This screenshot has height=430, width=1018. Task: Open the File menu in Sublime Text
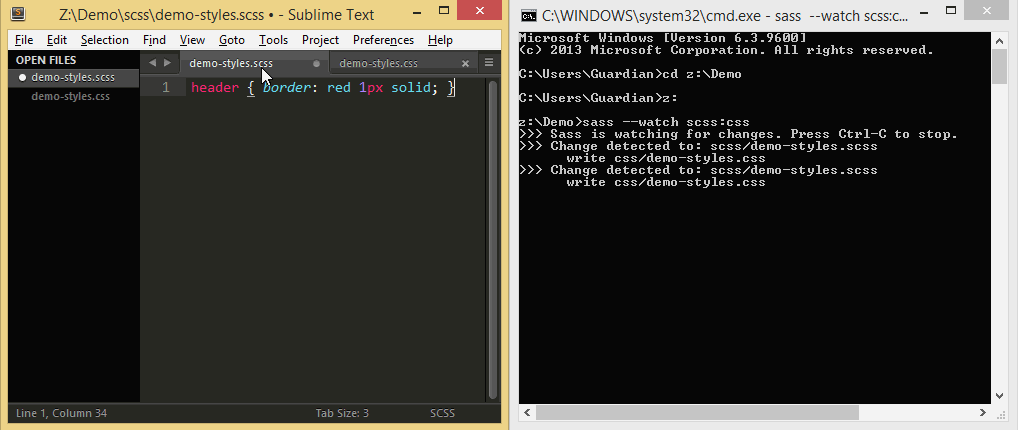coord(23,40)
